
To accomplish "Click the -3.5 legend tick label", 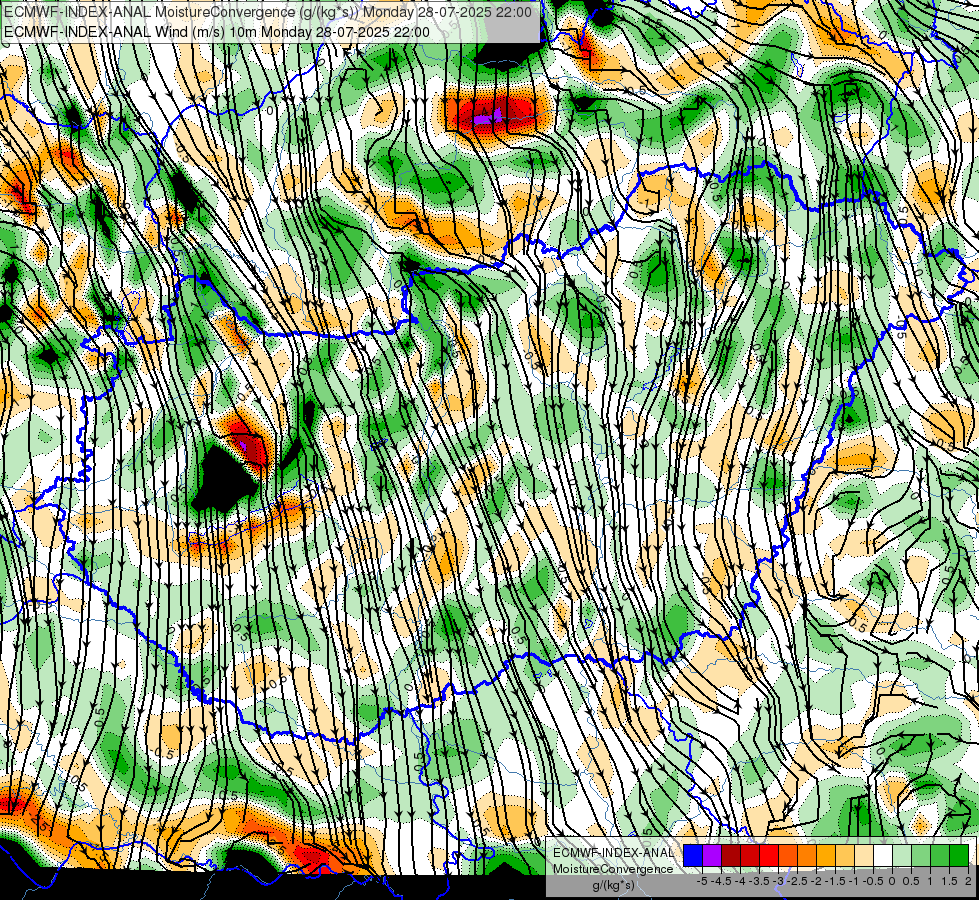I will click(759, 881).
